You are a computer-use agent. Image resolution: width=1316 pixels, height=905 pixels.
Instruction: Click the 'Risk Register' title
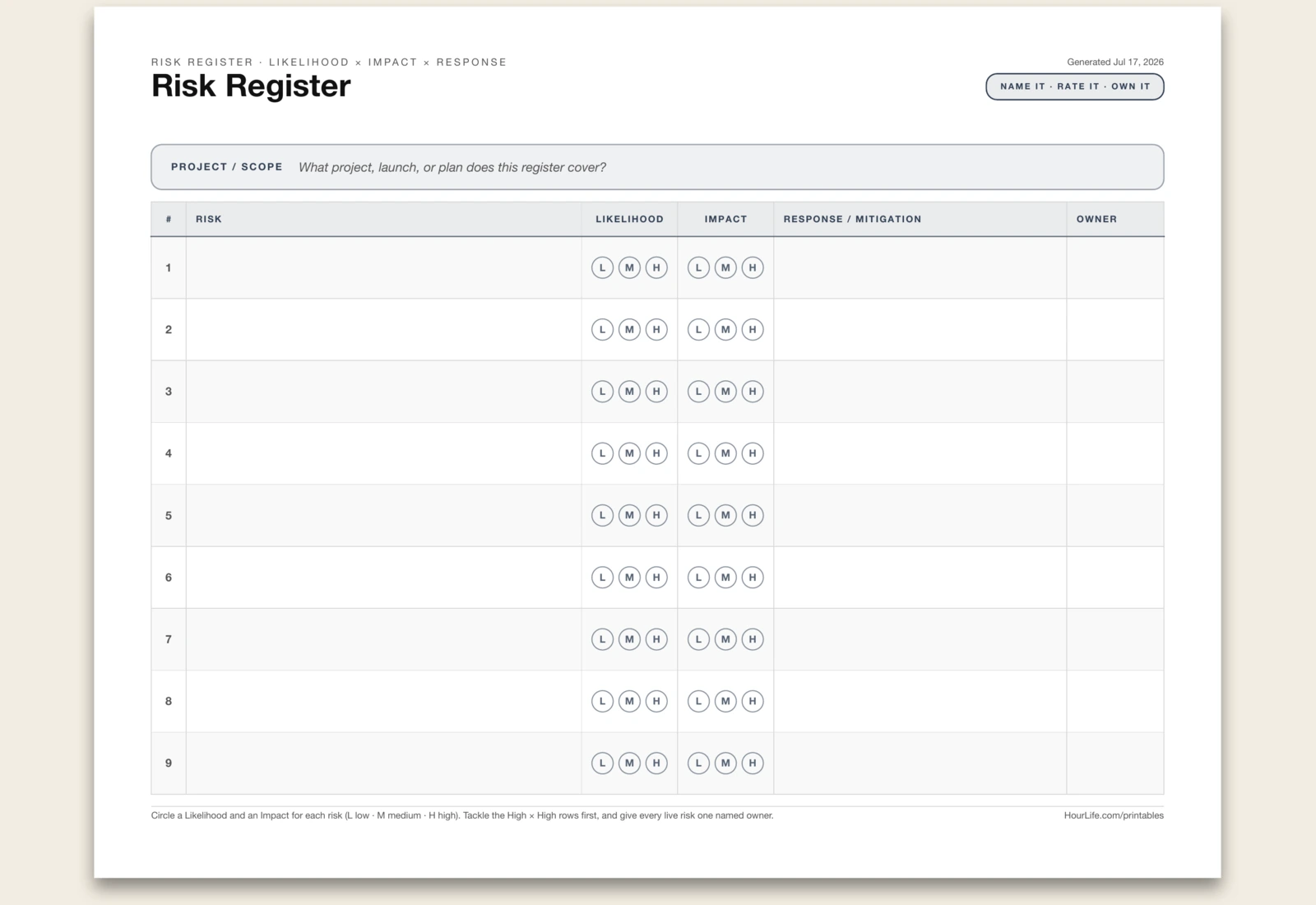pos(251,86)
